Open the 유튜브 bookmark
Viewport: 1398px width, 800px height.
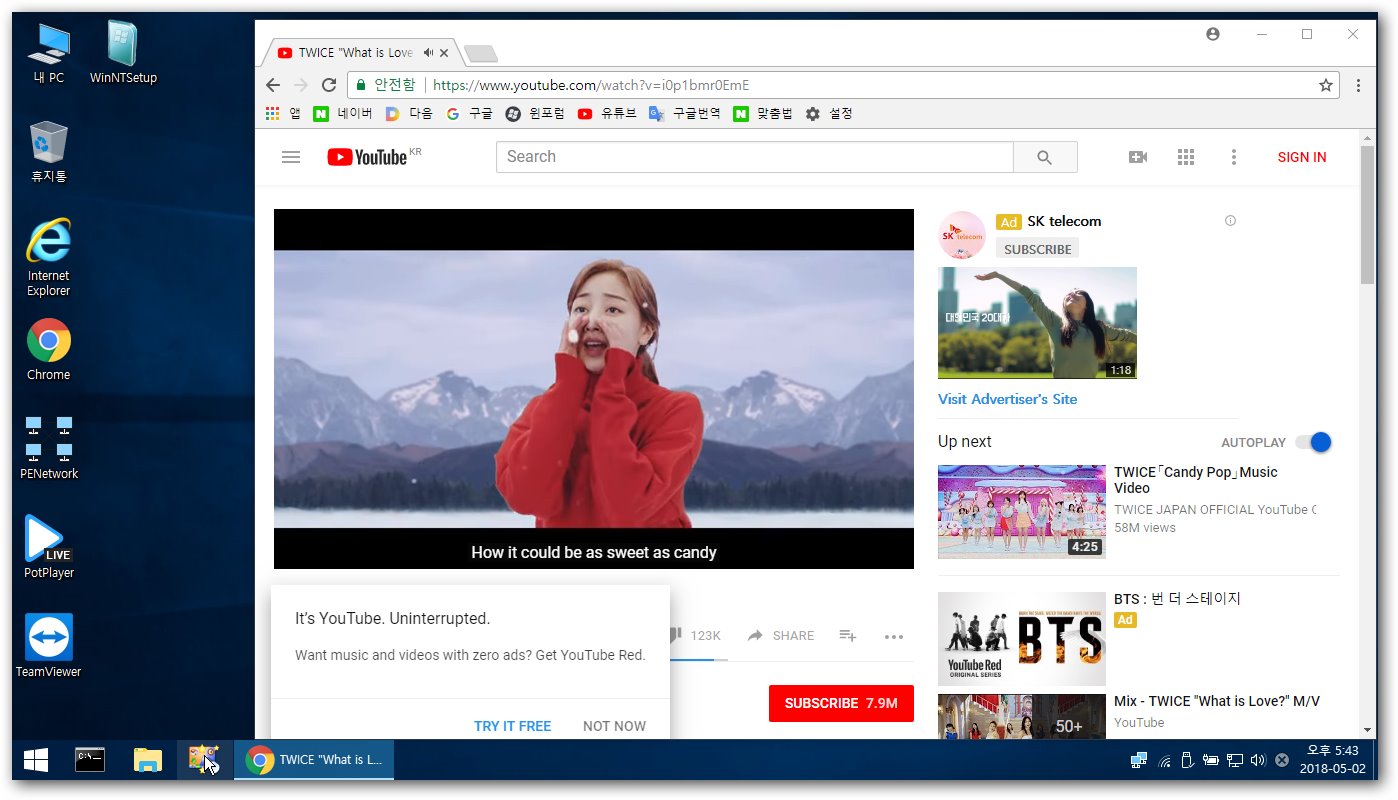[x=607, y=114]
